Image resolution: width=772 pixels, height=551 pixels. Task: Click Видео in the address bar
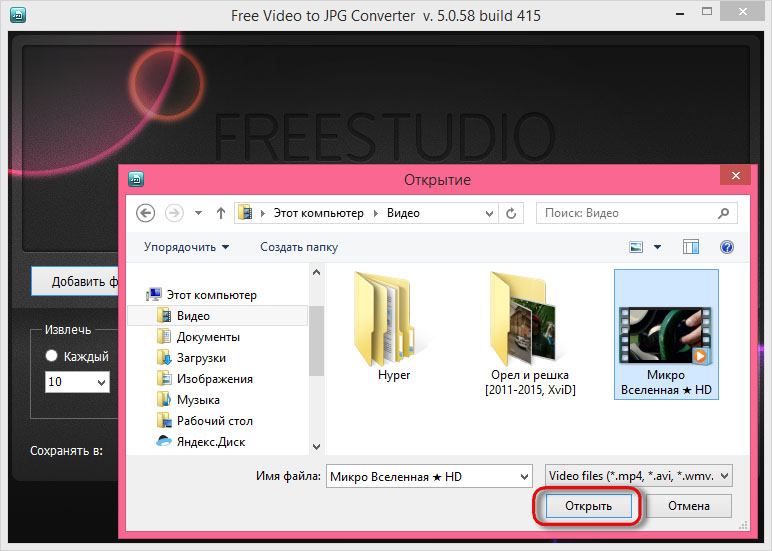point(403,213)
